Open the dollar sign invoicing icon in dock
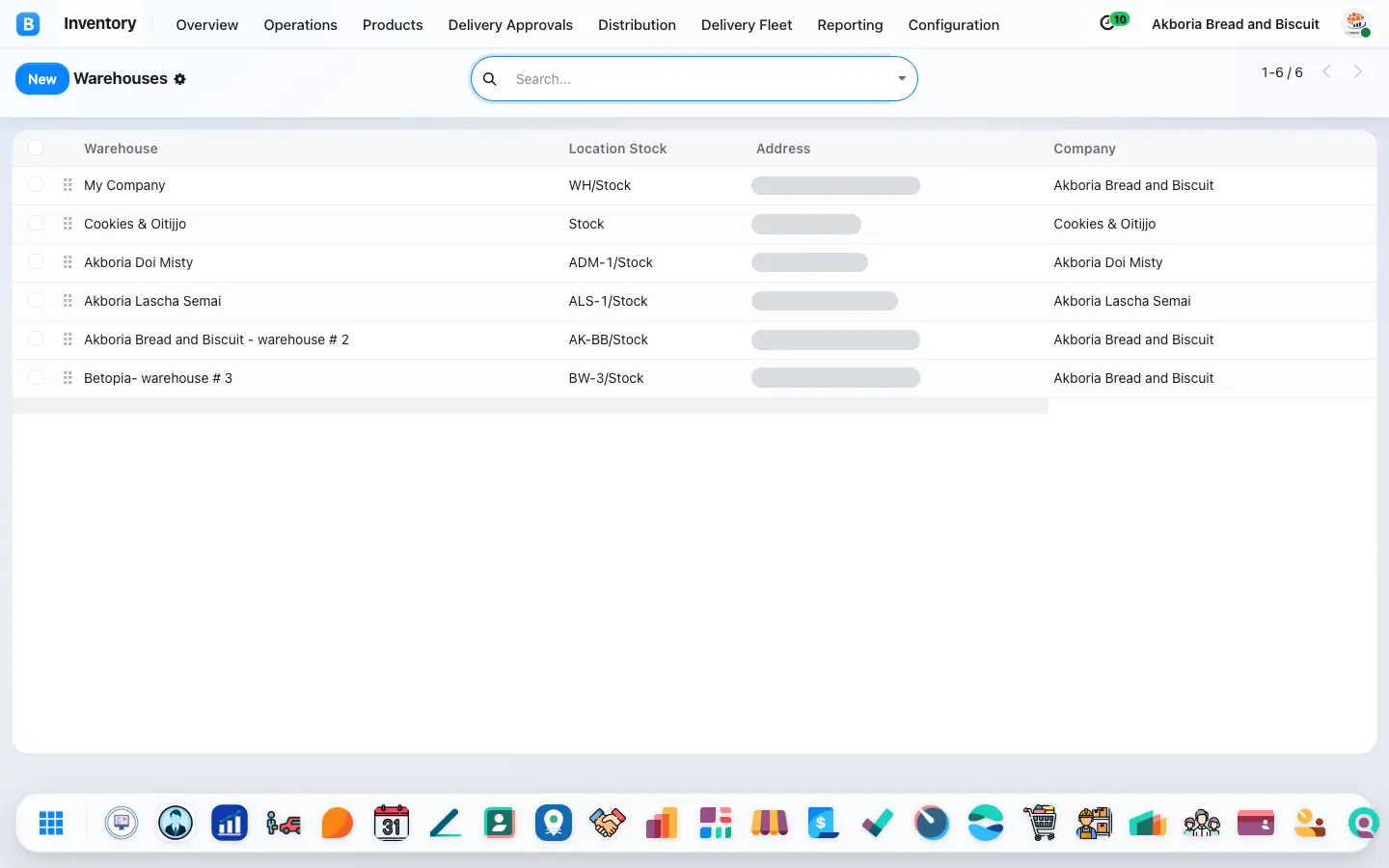The width and height of the screenshot is (1389, 868). point(823,823)
